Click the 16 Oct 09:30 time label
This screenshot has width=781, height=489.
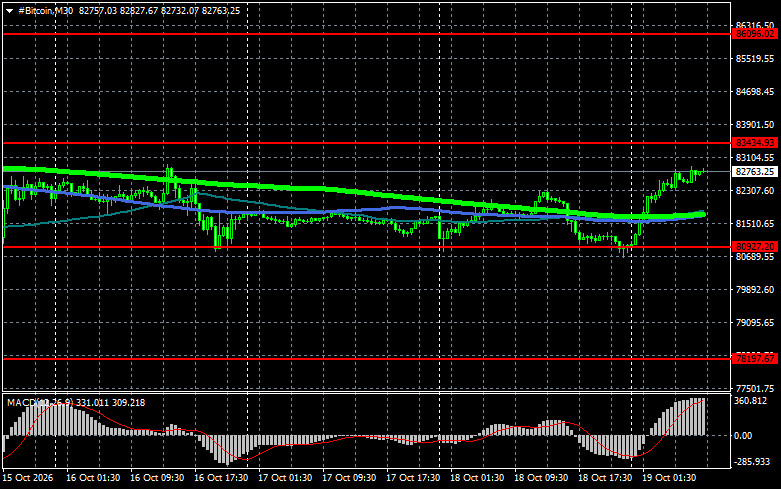coord(157,478)
